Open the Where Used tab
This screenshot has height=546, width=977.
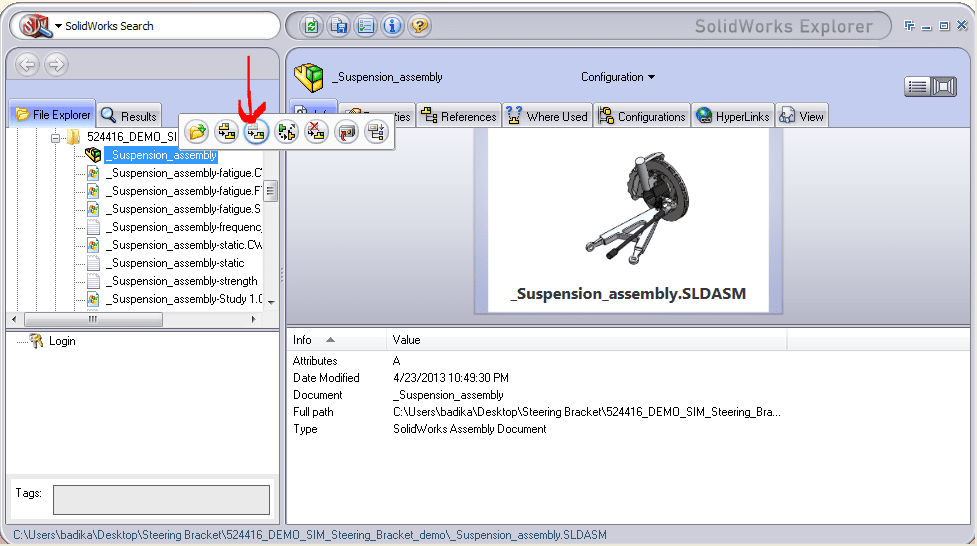click(547, 116)
